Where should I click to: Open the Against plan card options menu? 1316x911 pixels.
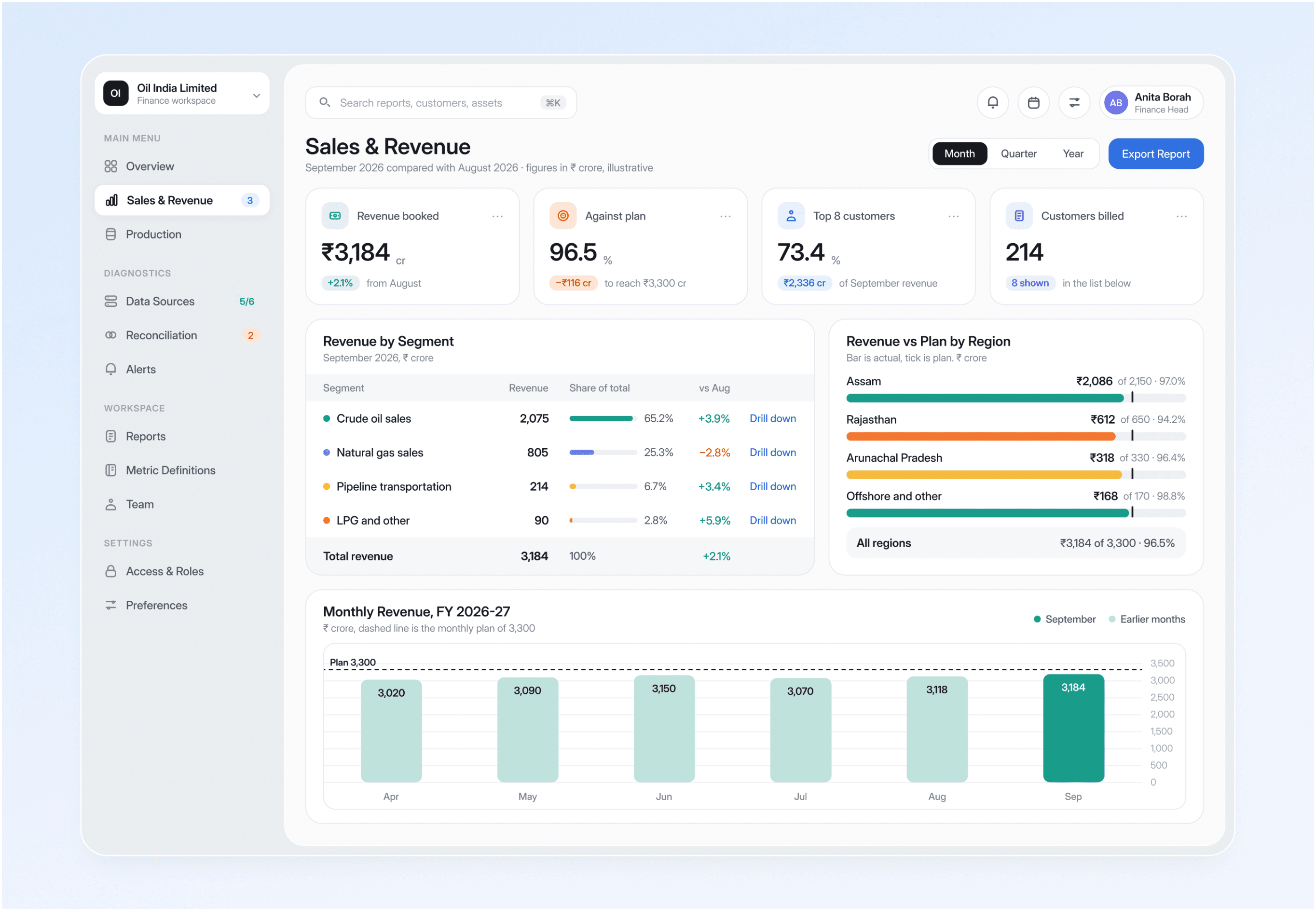(x=726, y=216)
